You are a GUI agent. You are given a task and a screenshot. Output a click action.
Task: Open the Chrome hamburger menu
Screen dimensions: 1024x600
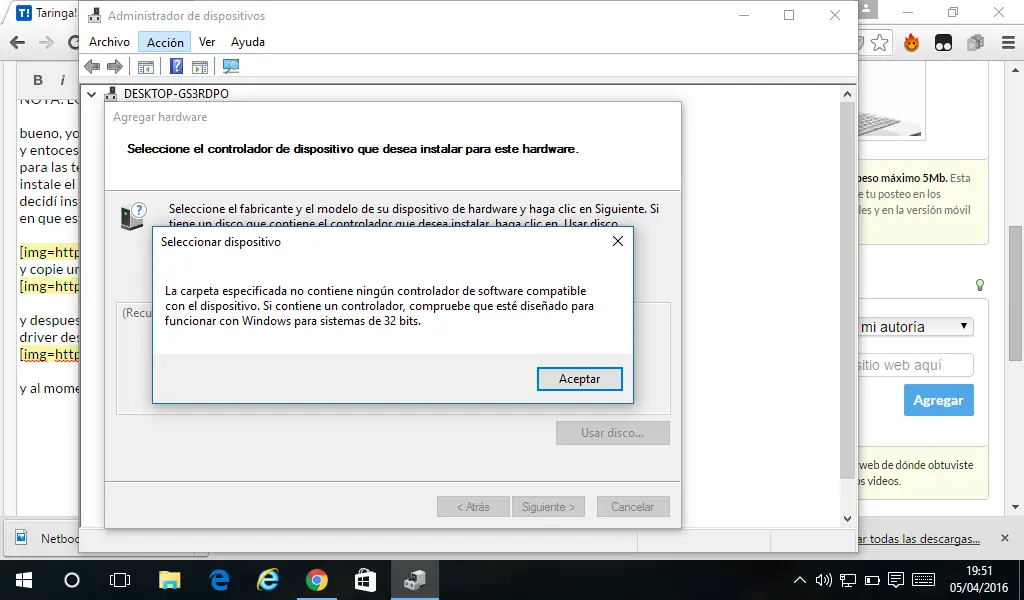coord(1008,43)
